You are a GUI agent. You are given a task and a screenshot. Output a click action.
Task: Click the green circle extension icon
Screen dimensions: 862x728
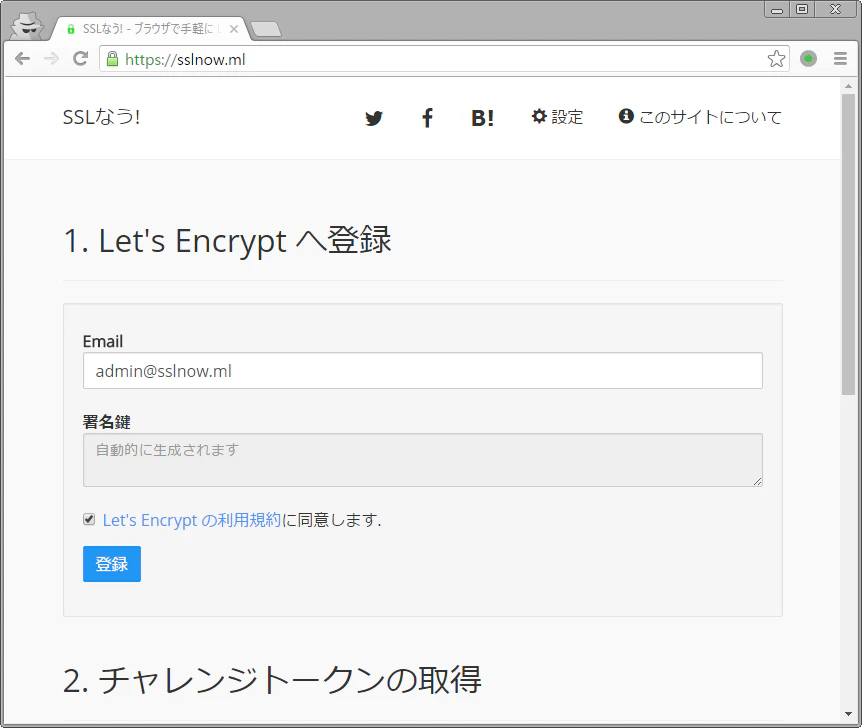point(808,58)
